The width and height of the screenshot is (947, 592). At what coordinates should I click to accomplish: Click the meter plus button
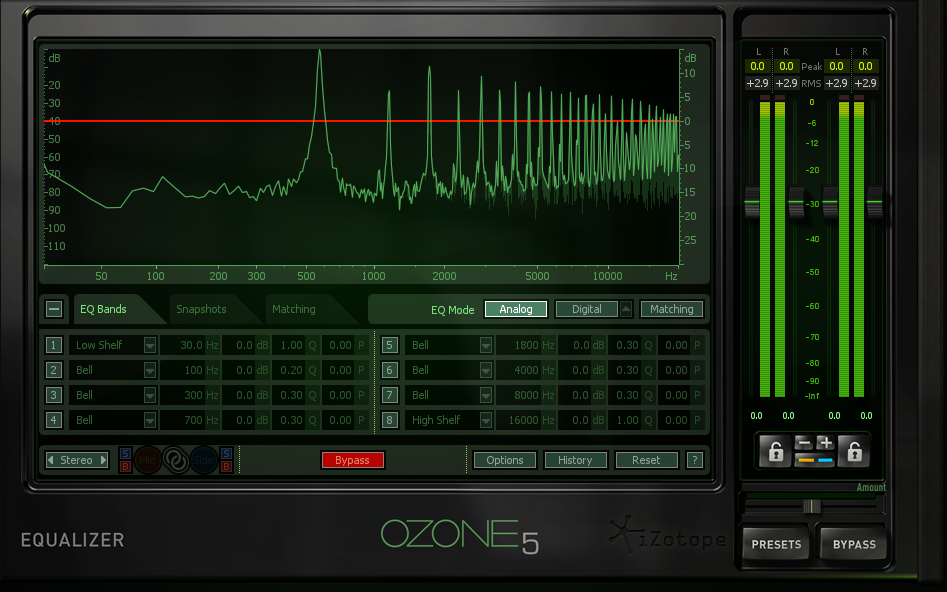(x=826, y=442)
